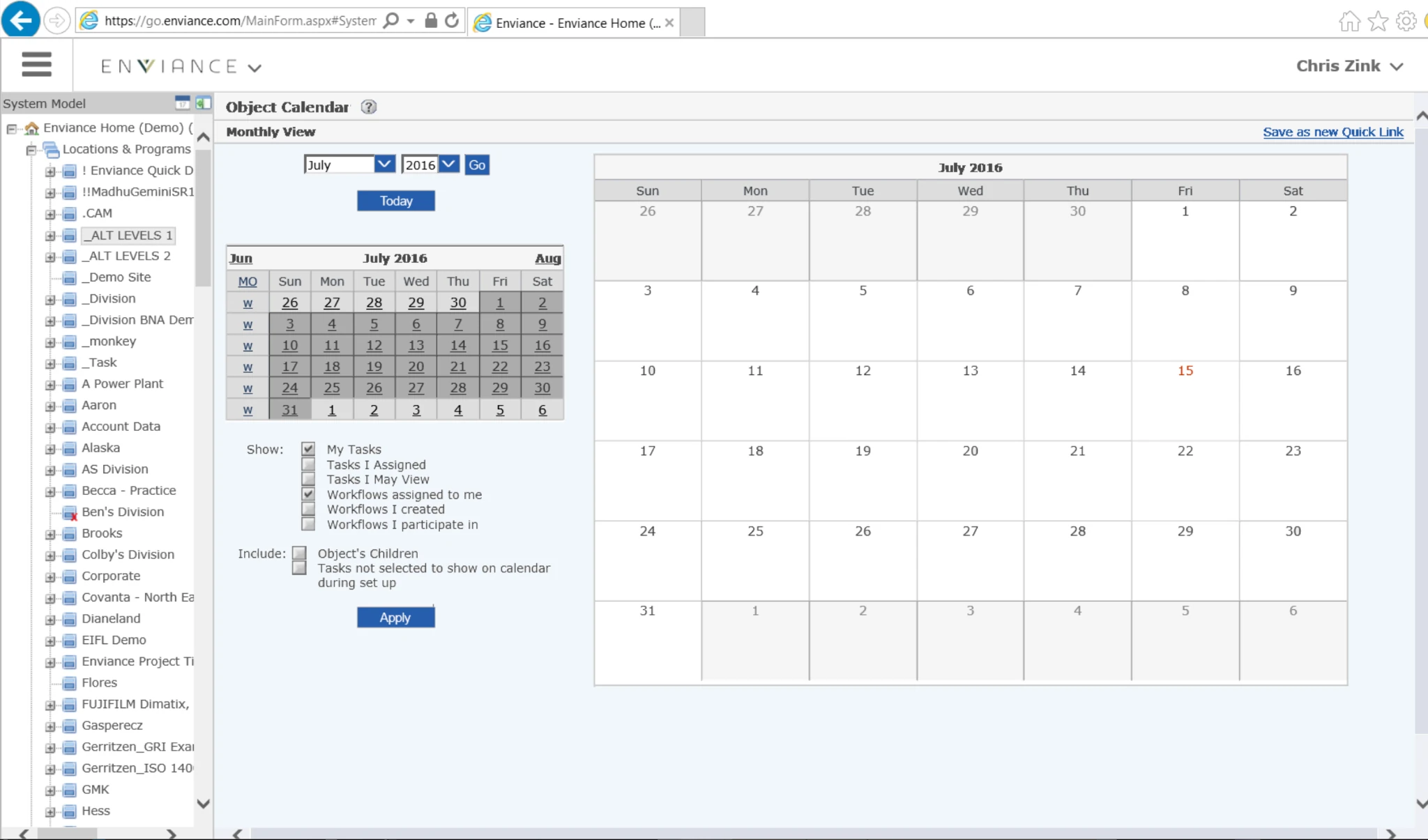
Task: Click the Go button
Action: point(477,165)
